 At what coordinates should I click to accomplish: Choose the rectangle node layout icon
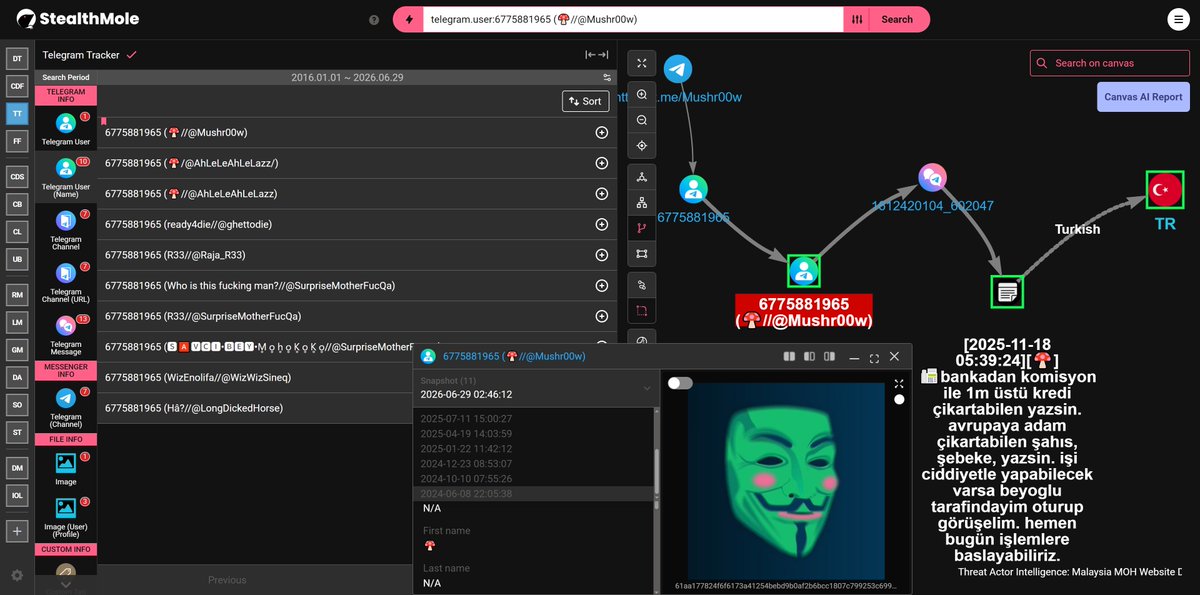coord(642,254)
